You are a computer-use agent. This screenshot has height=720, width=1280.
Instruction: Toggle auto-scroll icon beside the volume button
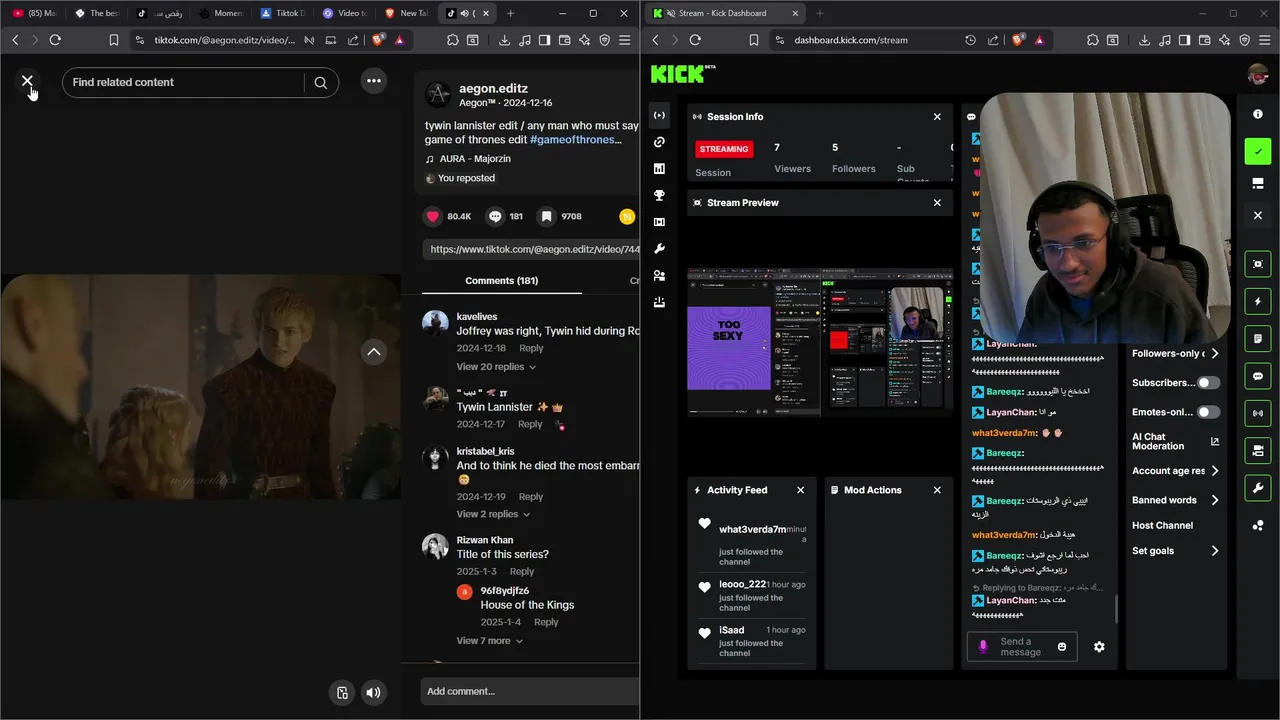[x=342, y=692]
